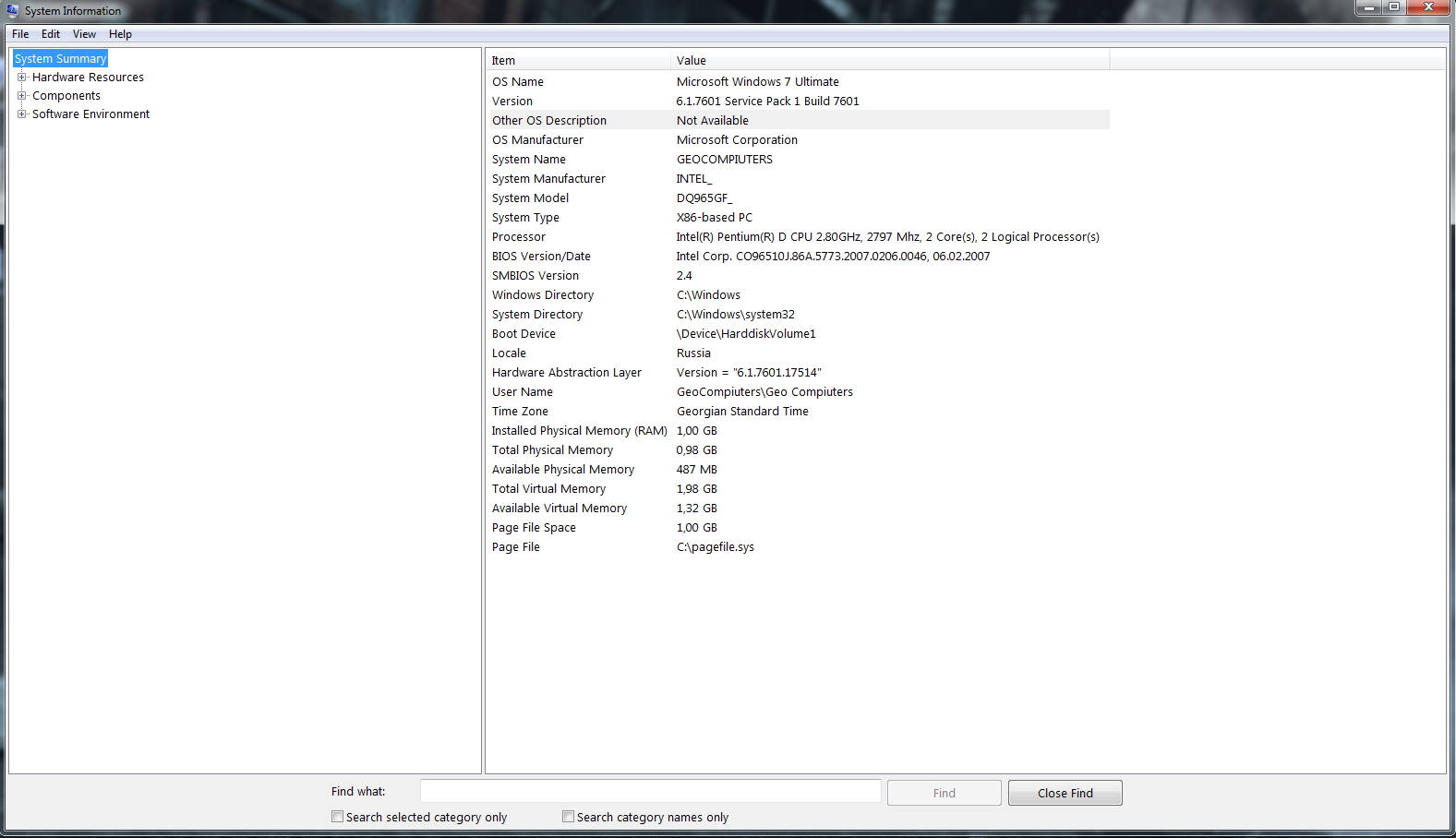Enable Search category names only
The image size is (1456, 838).
[x=569, y=817]
